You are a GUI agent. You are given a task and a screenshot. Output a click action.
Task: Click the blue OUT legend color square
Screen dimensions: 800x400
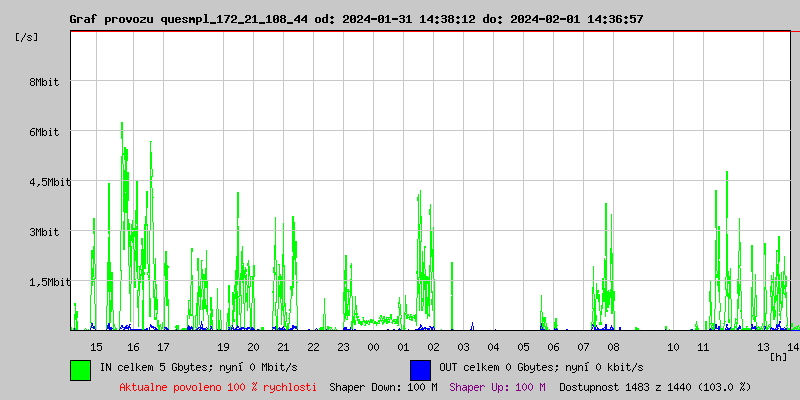pos(420,369)
